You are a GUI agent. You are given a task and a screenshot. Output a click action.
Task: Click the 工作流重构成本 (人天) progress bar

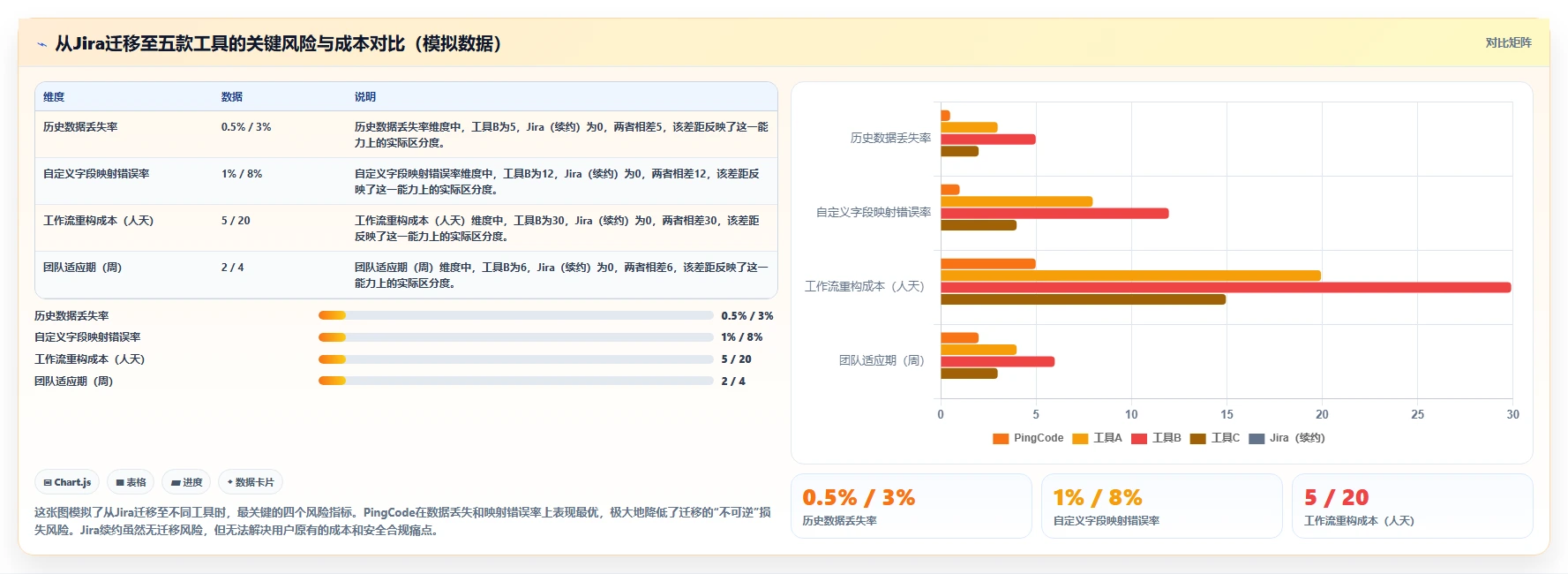coord(516,359)
